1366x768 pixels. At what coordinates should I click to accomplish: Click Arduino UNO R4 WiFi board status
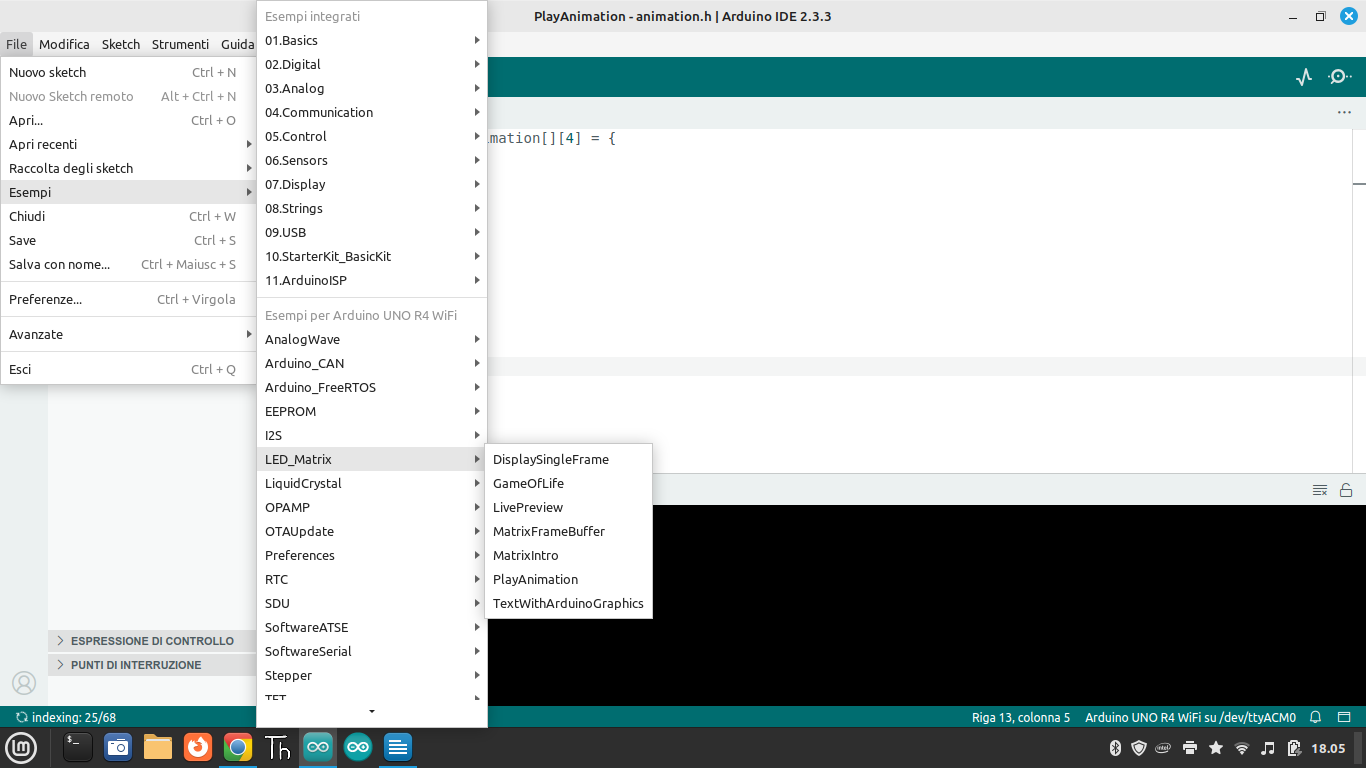pos(1190,717)
